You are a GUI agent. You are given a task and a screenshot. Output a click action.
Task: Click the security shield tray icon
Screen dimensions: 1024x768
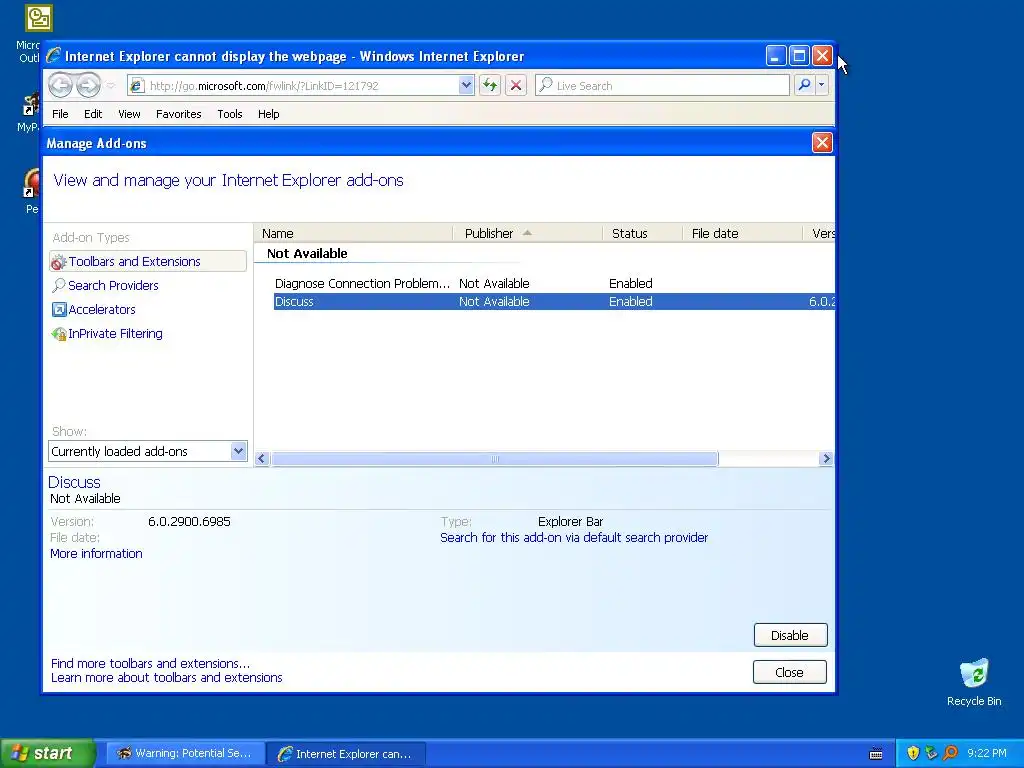point(913,754)
